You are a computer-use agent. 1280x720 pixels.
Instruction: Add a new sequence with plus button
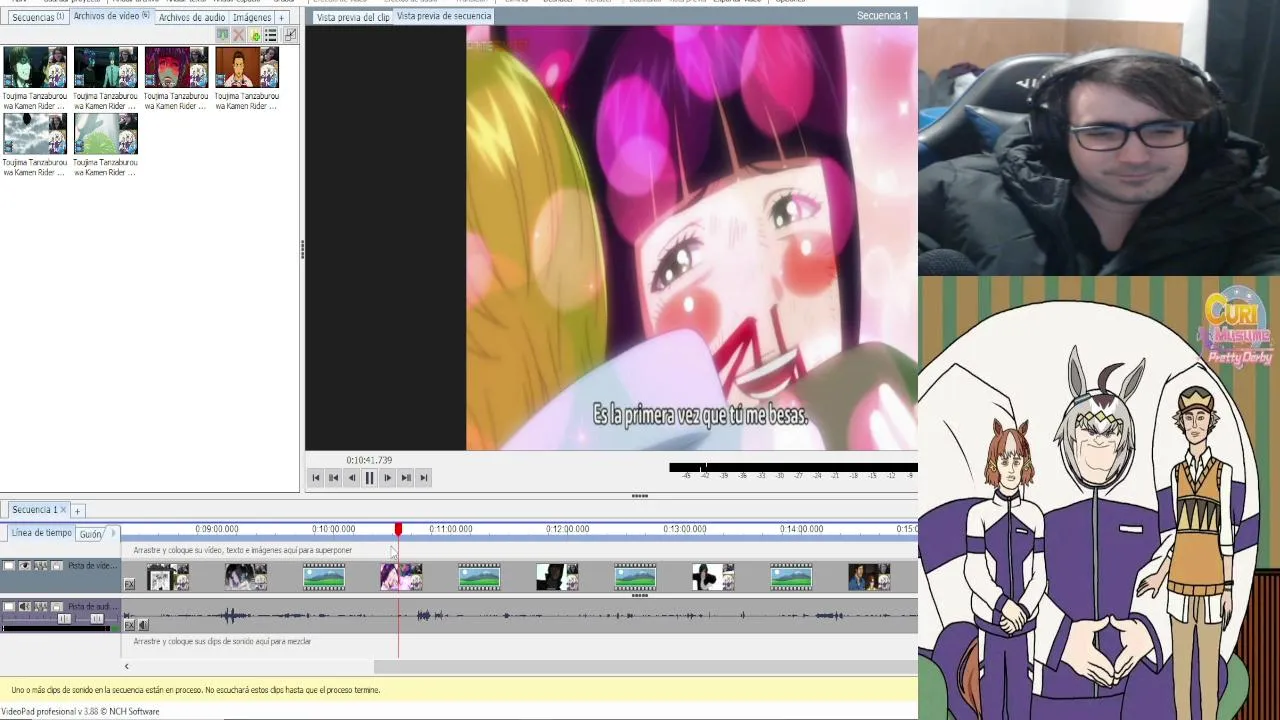tap(77, 511)
